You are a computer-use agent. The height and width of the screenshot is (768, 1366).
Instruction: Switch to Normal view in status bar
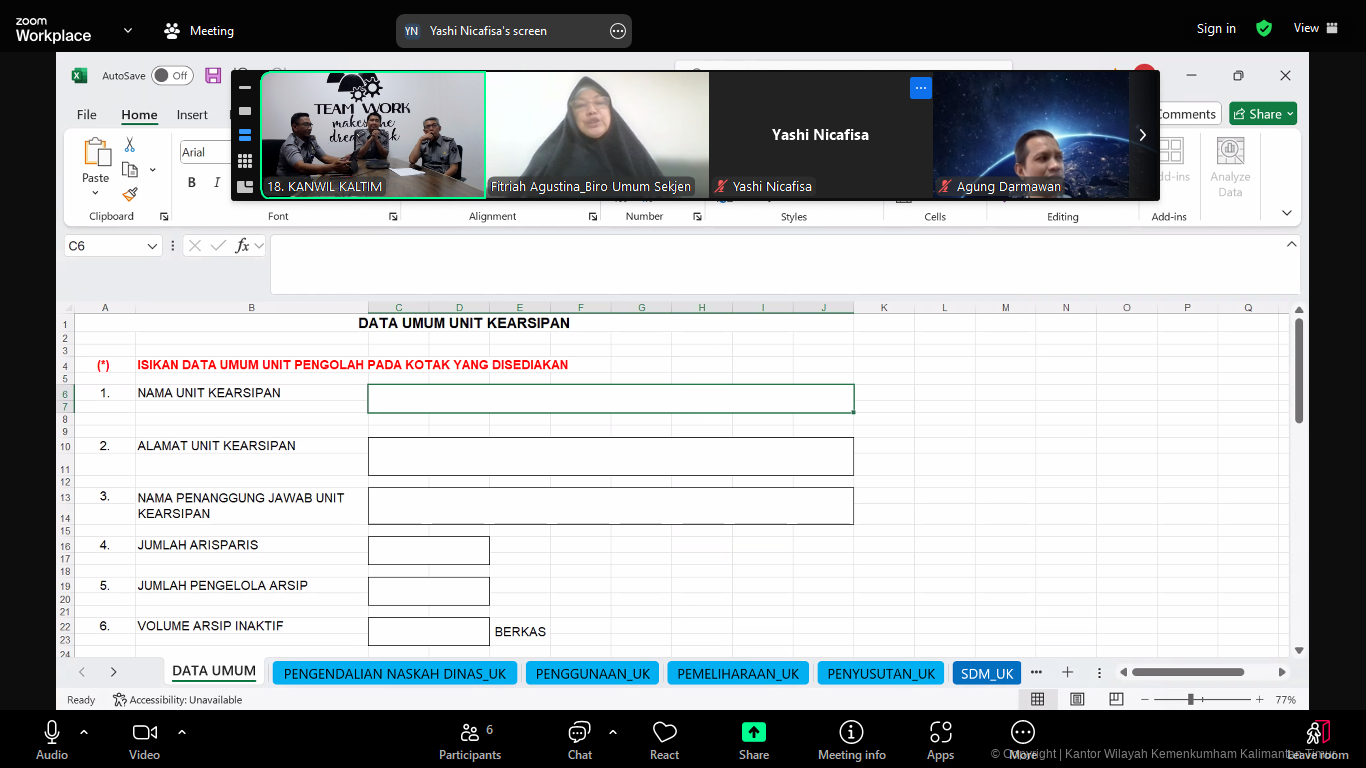pyautogui.click(x=1038, y=700)
